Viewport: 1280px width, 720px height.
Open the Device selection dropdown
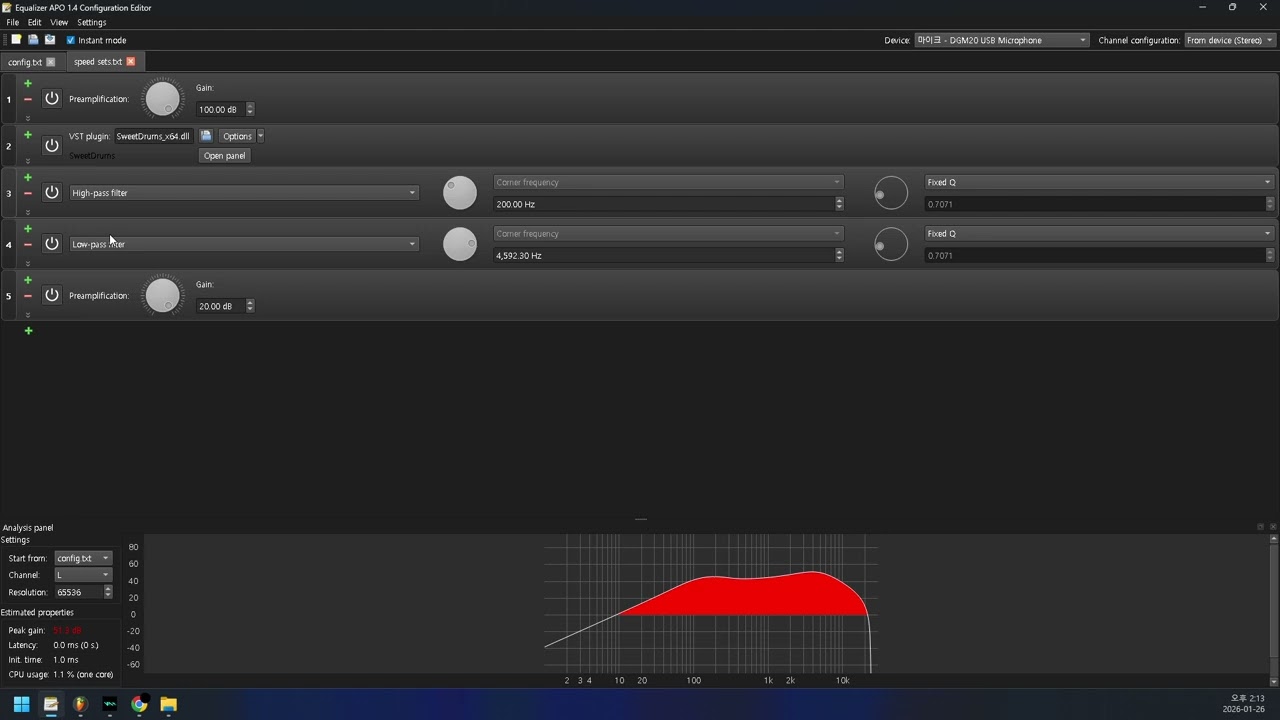click(1002, 40)
